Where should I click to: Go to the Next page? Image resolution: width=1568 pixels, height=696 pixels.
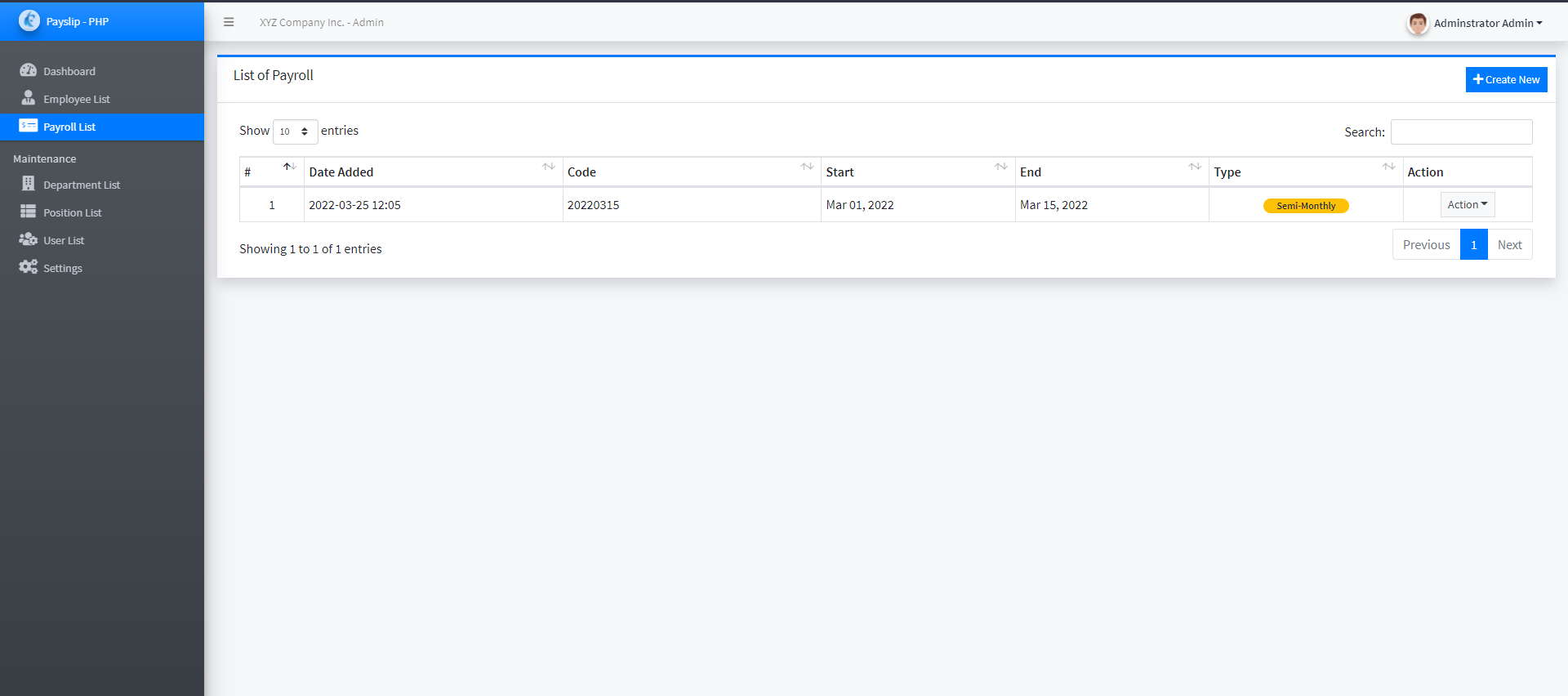click(1509, 244)
